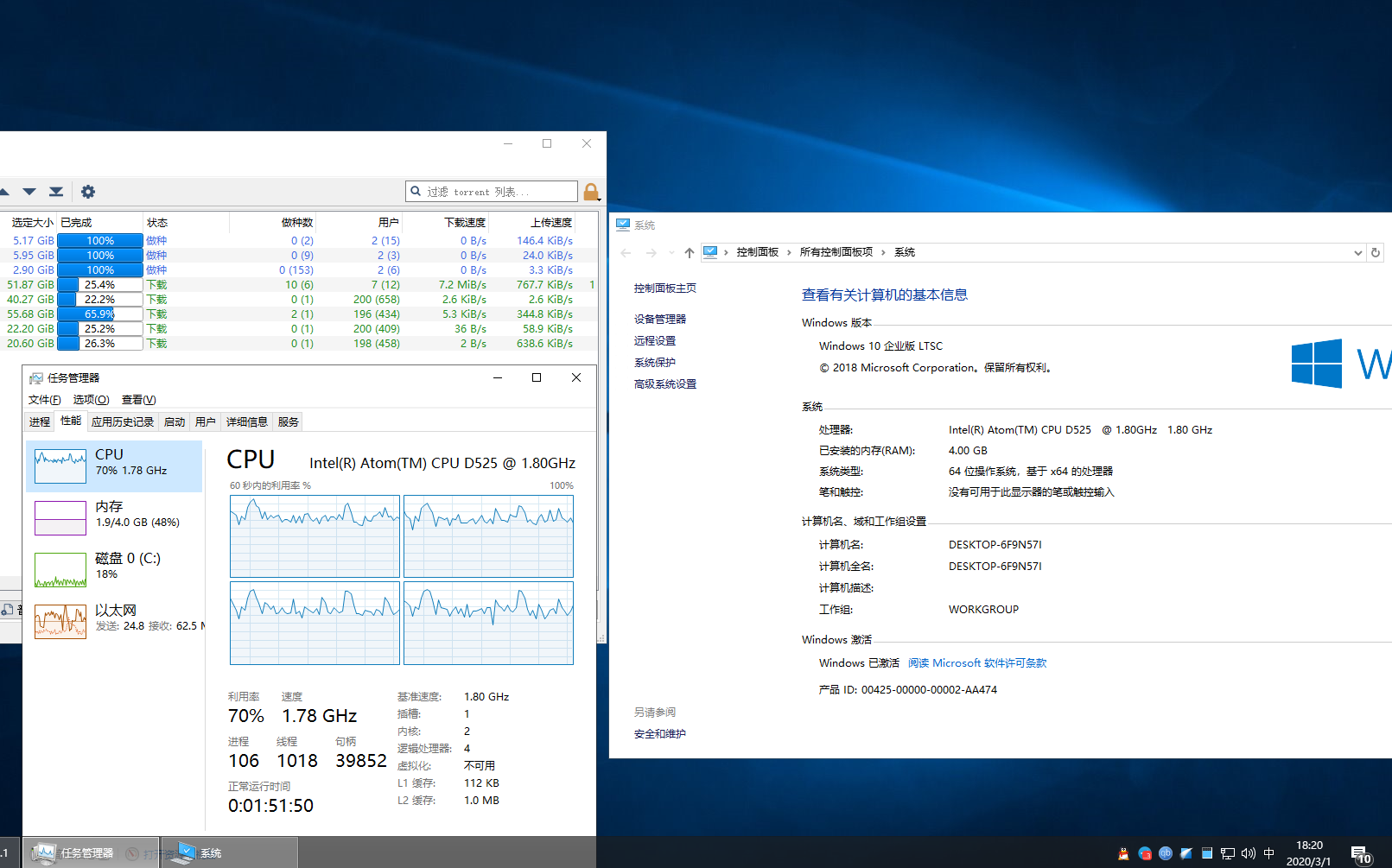Open the notification center icon

1360,854
